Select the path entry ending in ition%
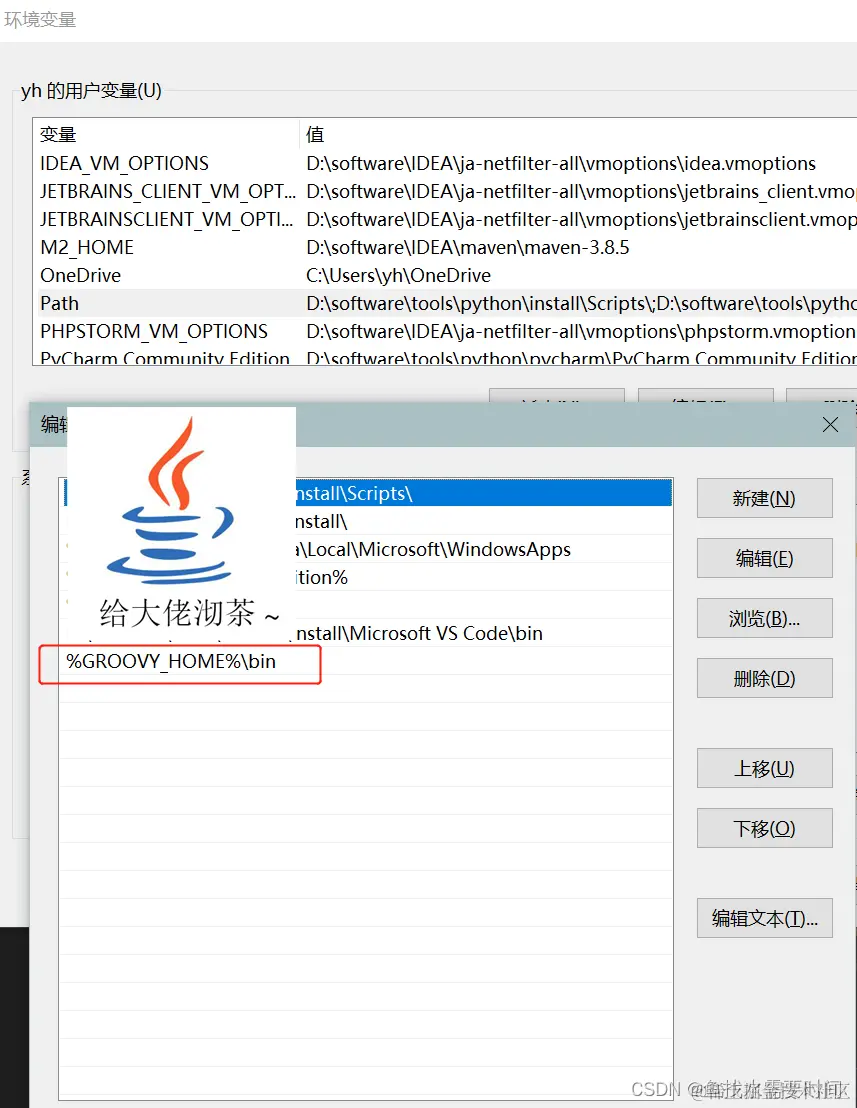 pyautogui.click(x=365, y=577)
